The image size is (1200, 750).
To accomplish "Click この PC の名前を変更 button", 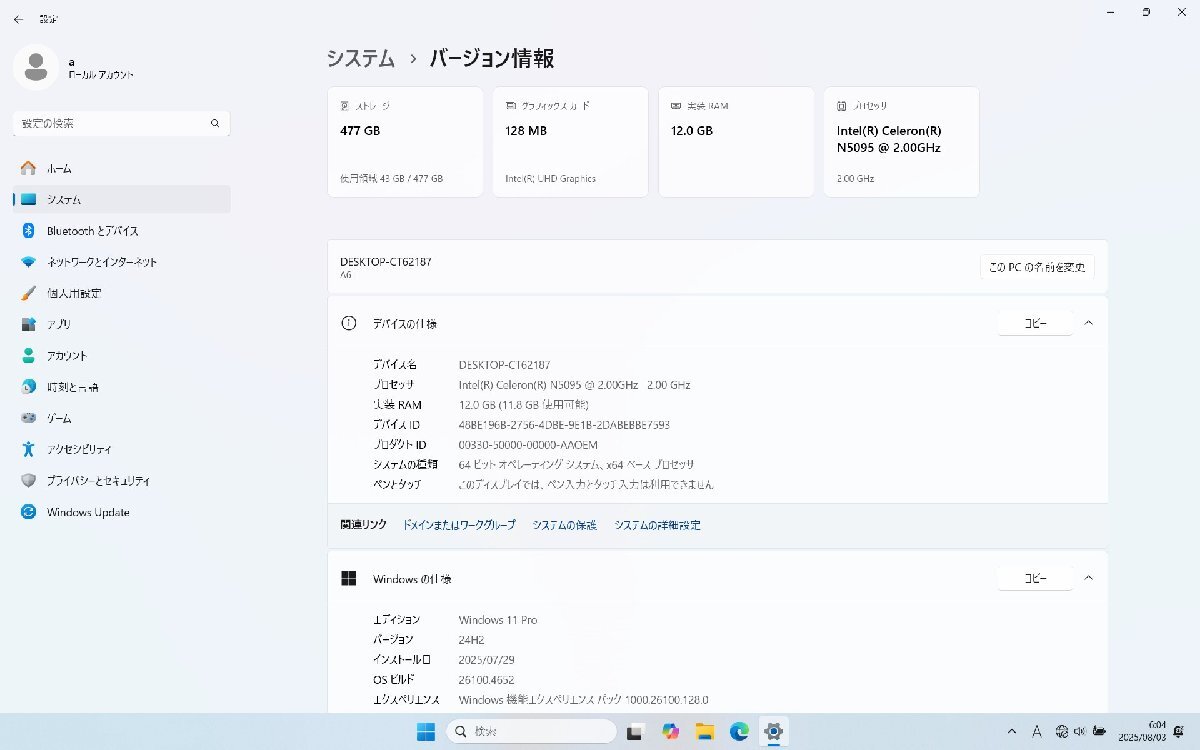I will (1037, 267).
